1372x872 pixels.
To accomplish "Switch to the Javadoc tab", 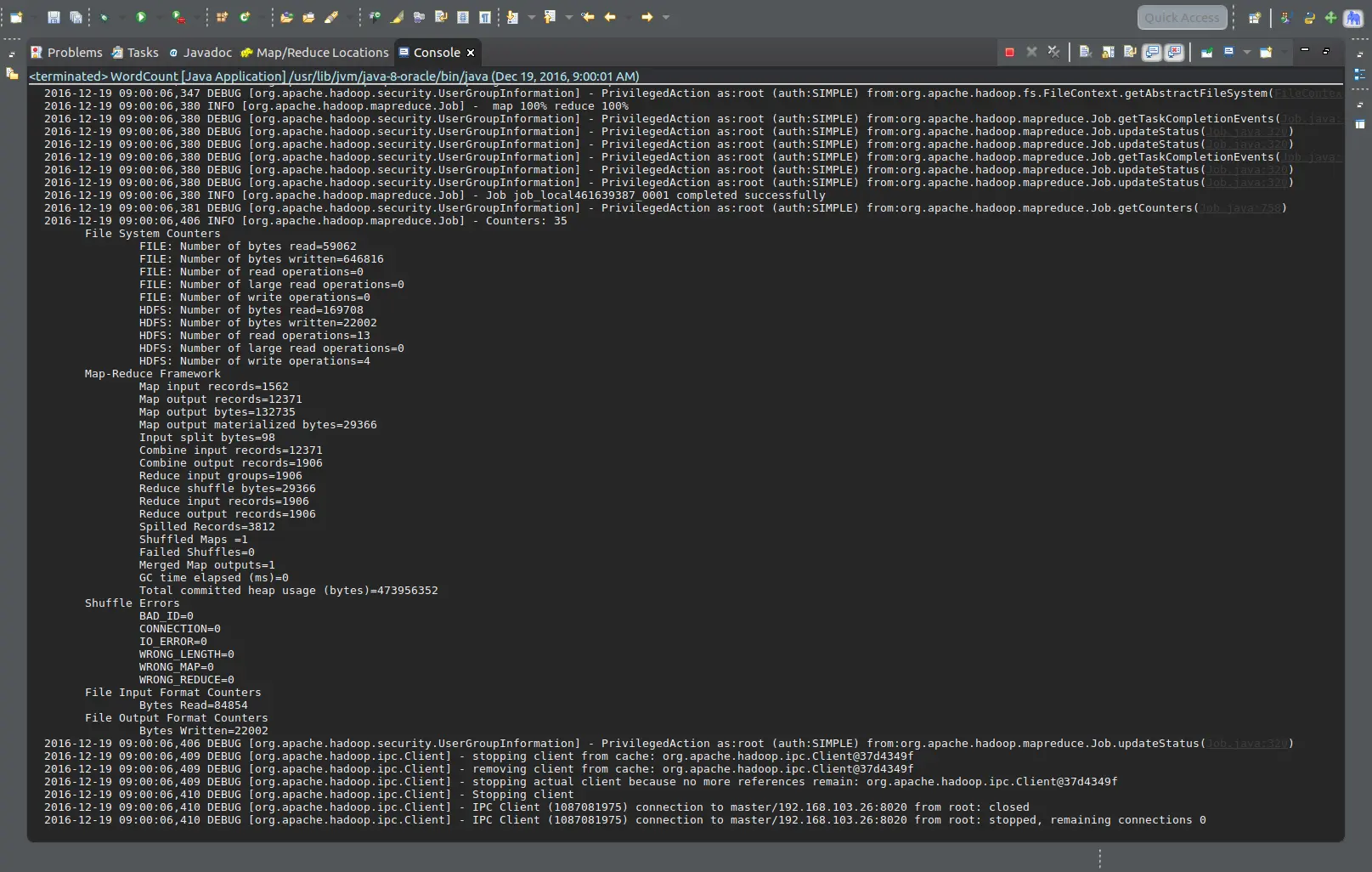I will pyautogui.click(x=200, y=53).
